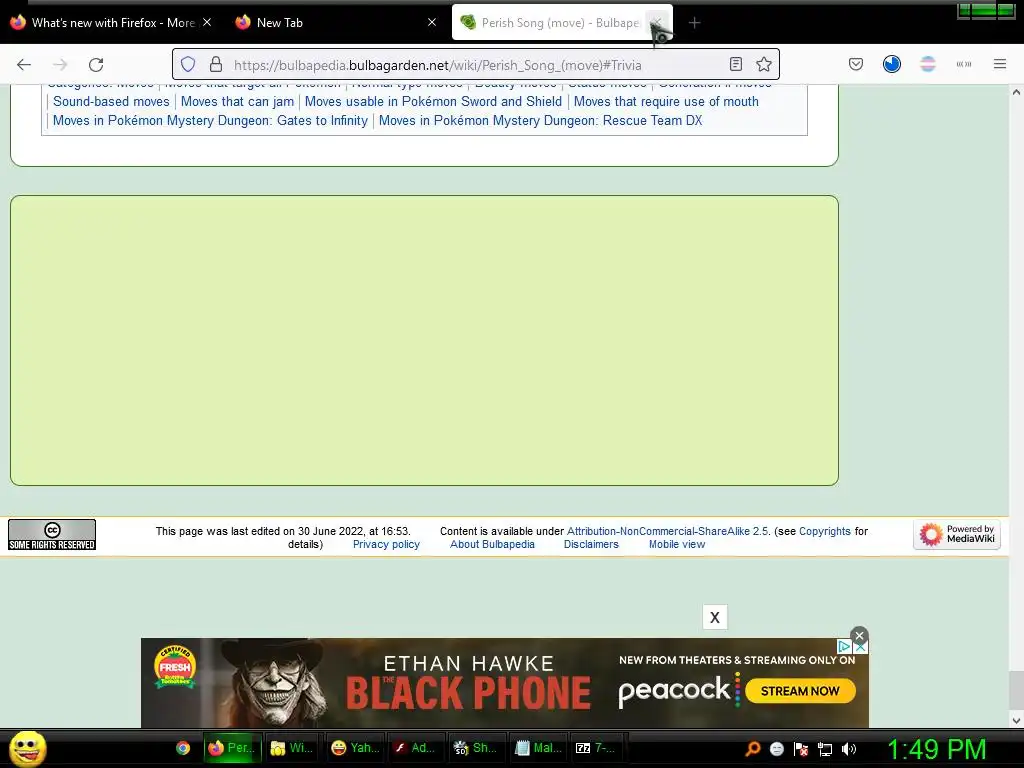Click the page scrollbar down arrow

click(x=1016, y=720)
